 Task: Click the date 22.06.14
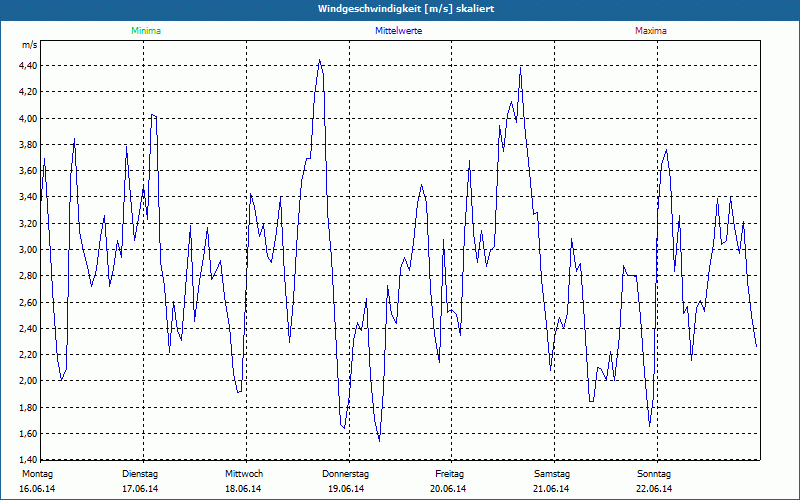tap(654, 489)
